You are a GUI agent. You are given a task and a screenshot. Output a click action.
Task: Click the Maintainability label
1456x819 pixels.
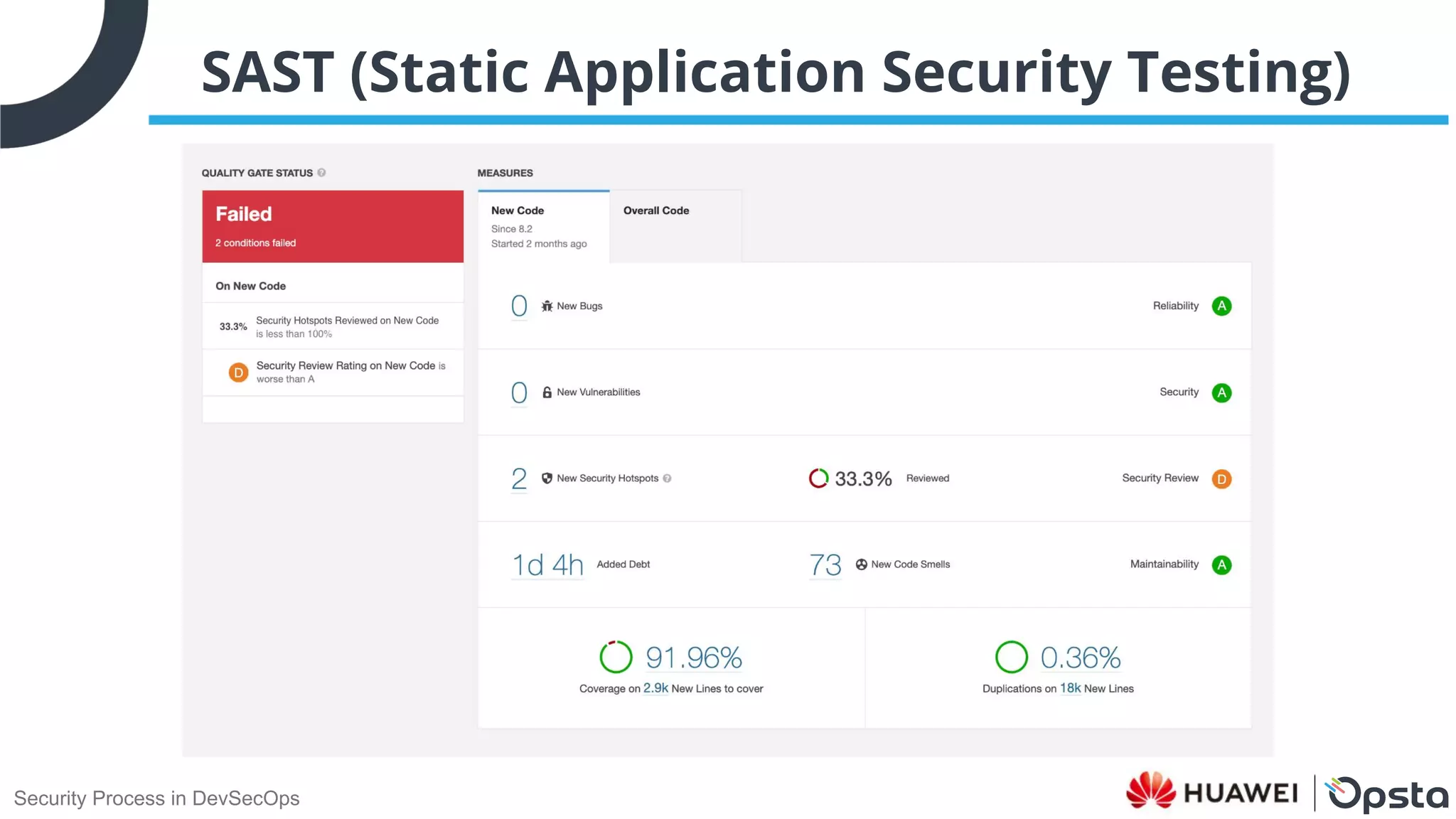click(1165, 564)
